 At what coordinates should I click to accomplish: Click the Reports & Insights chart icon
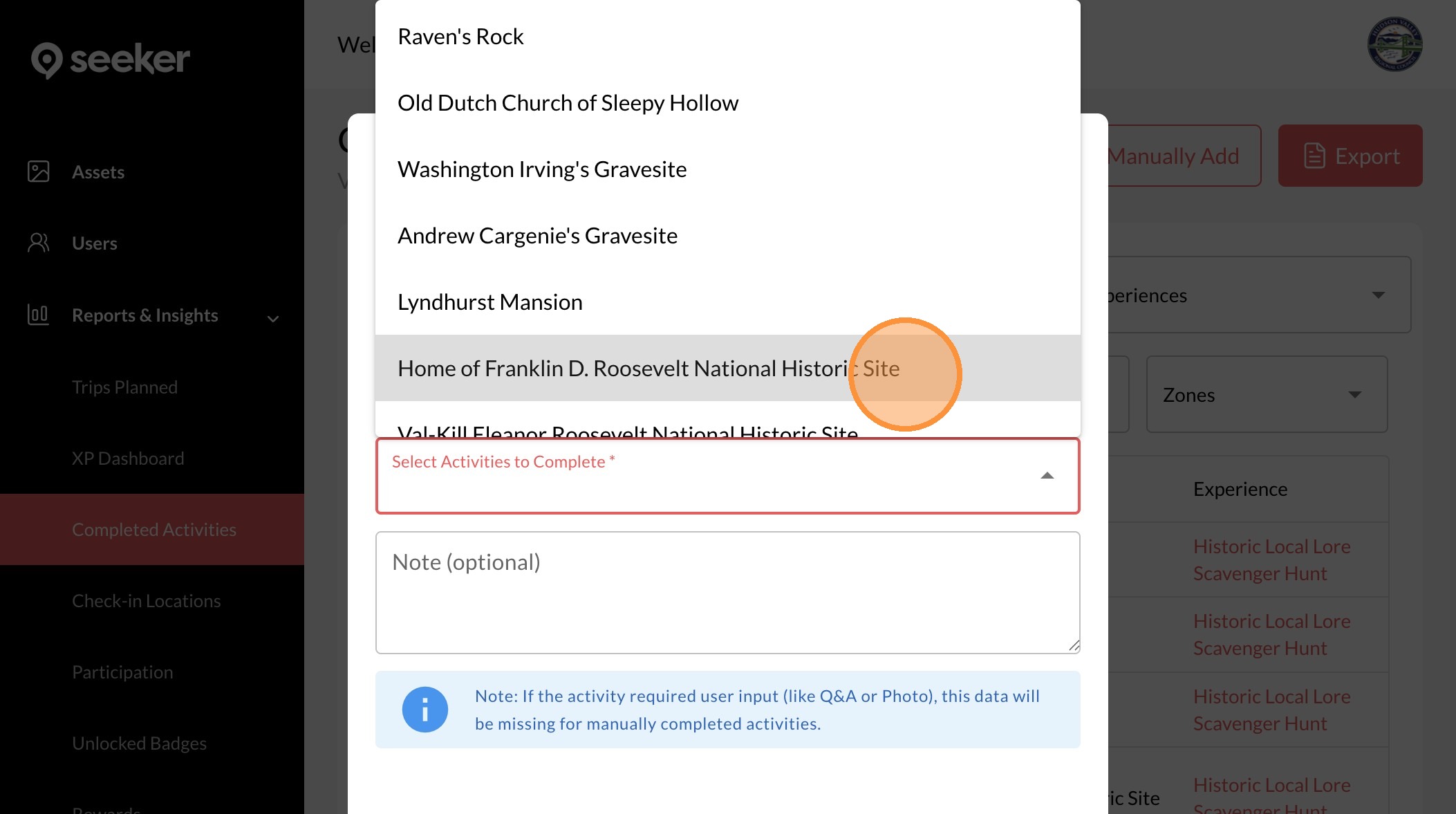click(x=39, y=315)
